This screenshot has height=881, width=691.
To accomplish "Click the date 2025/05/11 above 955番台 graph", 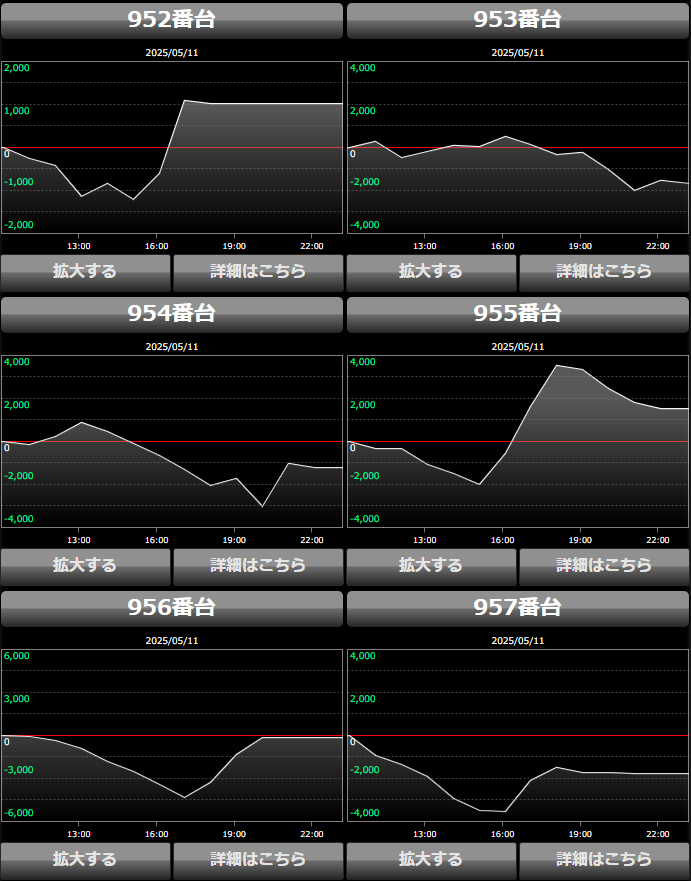I will 518,347.
